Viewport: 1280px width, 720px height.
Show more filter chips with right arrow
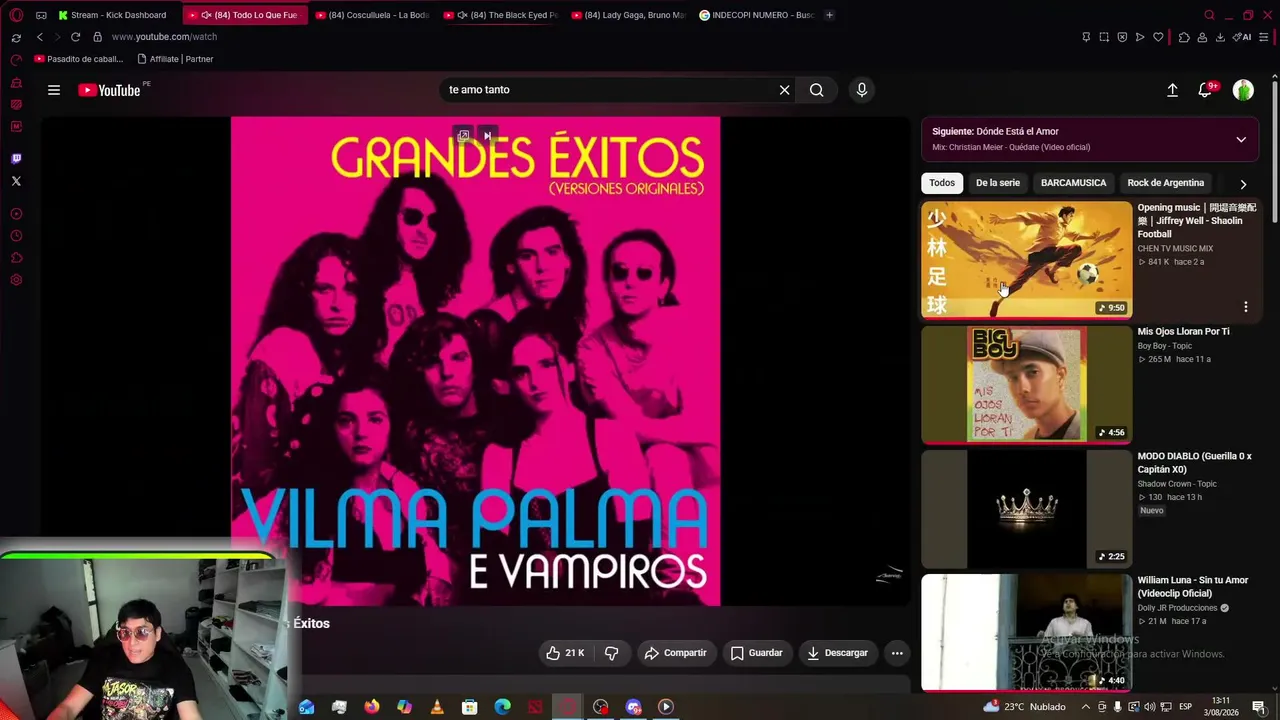point(1243,184)
